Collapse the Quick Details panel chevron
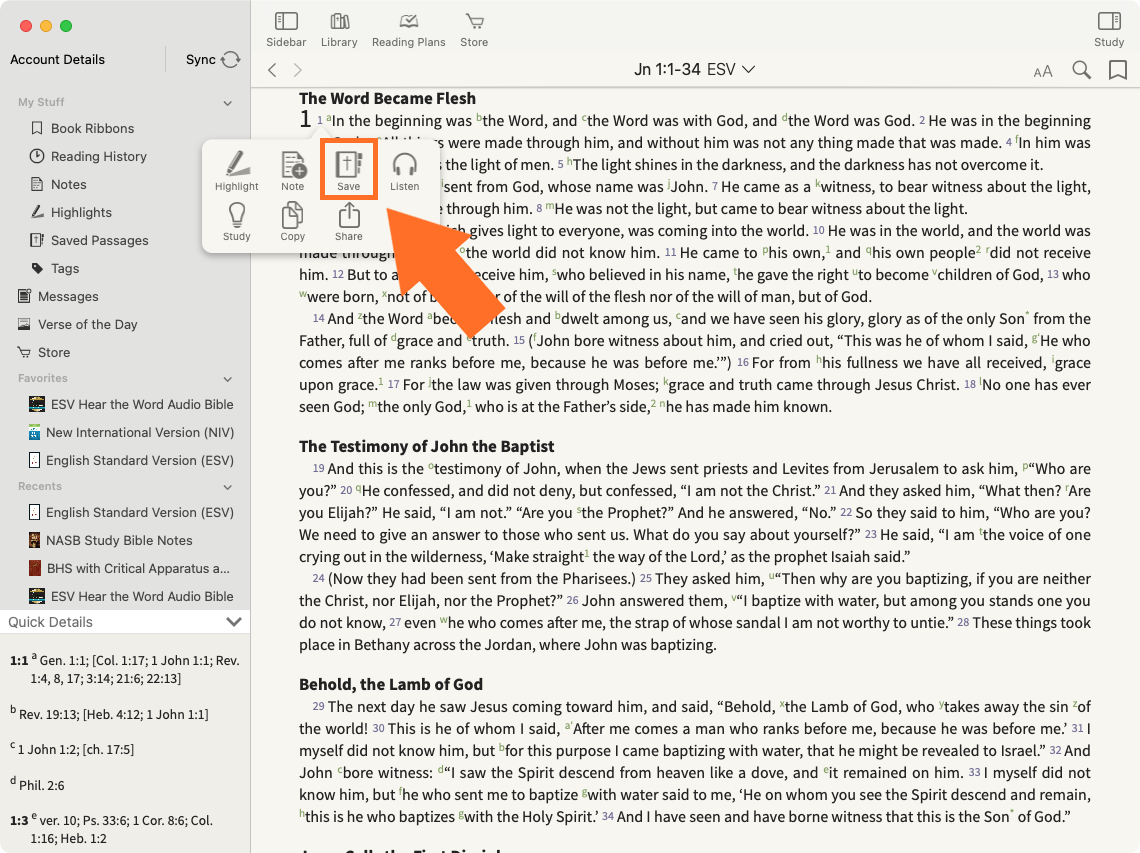 233,622
